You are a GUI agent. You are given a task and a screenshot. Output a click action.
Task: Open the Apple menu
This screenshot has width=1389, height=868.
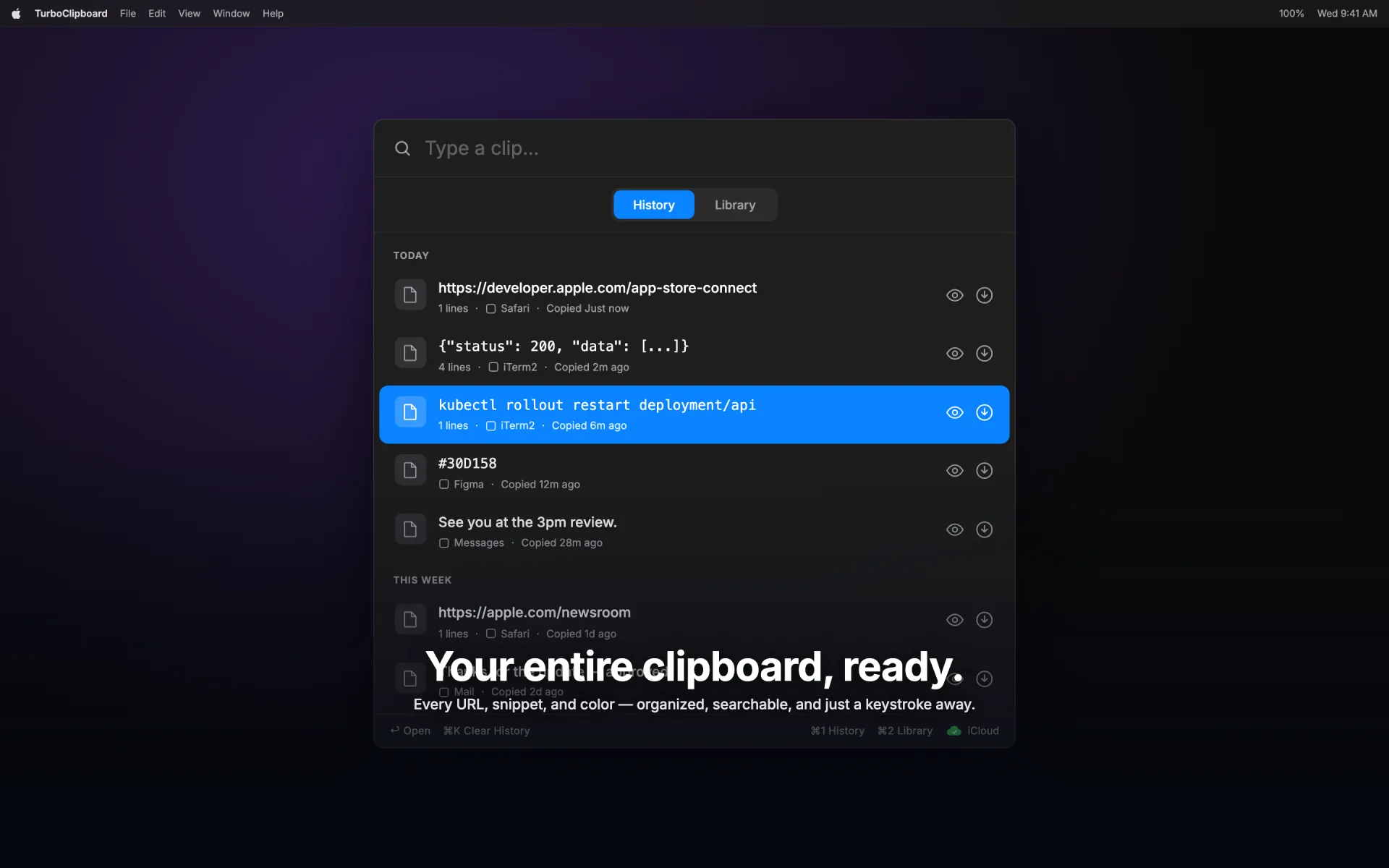[x=16, y=14]
